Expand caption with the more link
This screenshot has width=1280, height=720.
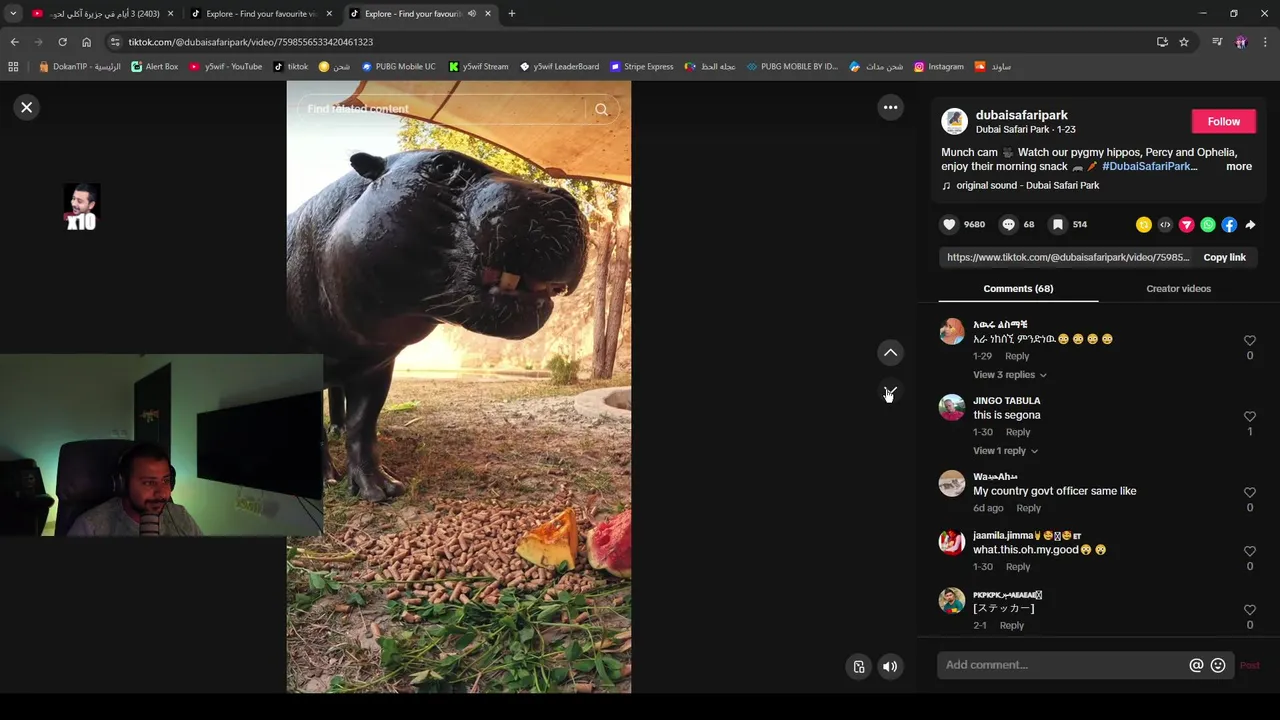pyautogui.click(x=1238, y=166)
